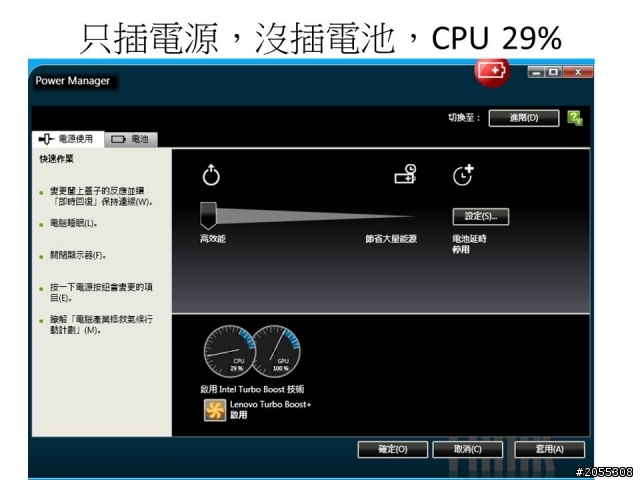Confirm with 確定(O) button

pyautogui.click(x=393, y=449)
